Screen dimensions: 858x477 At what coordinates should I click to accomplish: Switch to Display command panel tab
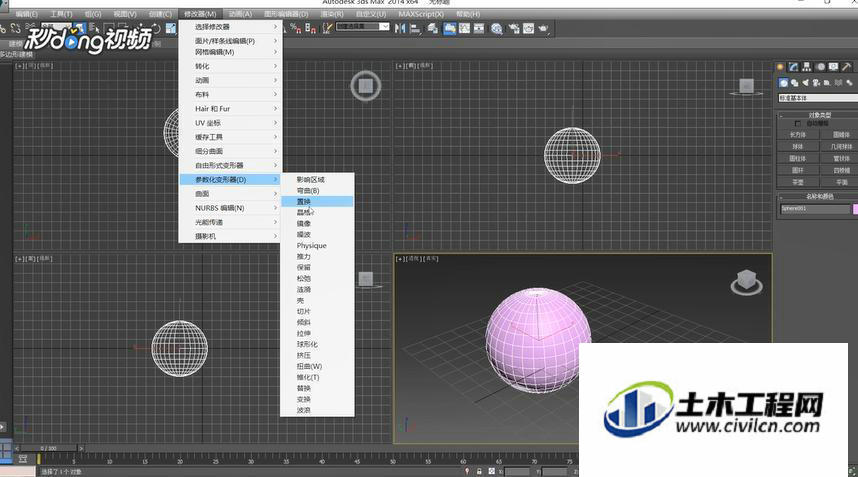(x=833, y=67)
